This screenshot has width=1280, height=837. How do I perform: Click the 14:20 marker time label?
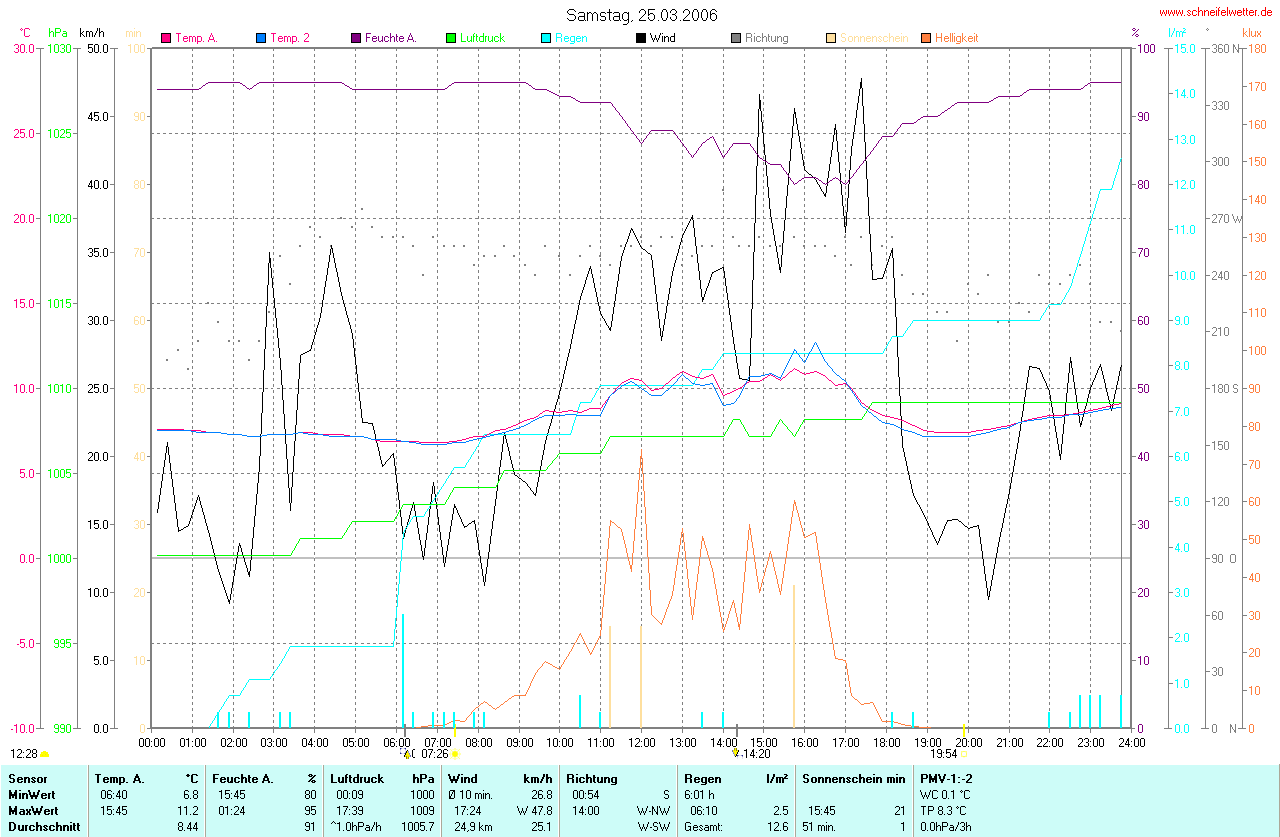pos(756,754)
